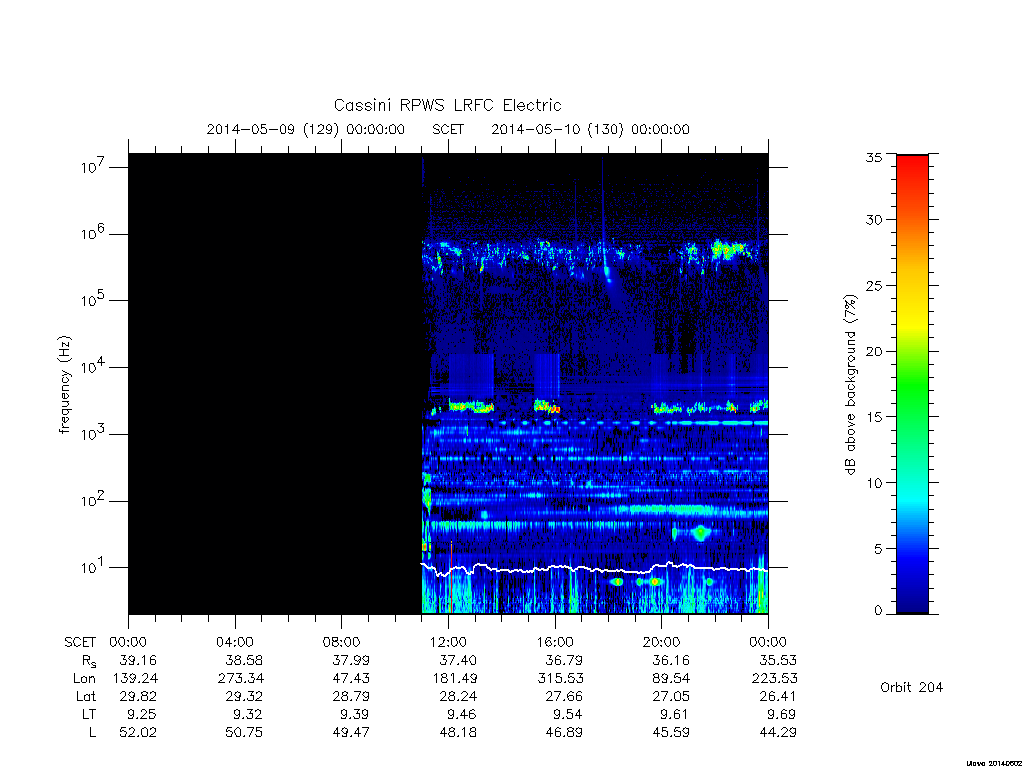Click the L value '48.18'

click(x=458, y=733)
